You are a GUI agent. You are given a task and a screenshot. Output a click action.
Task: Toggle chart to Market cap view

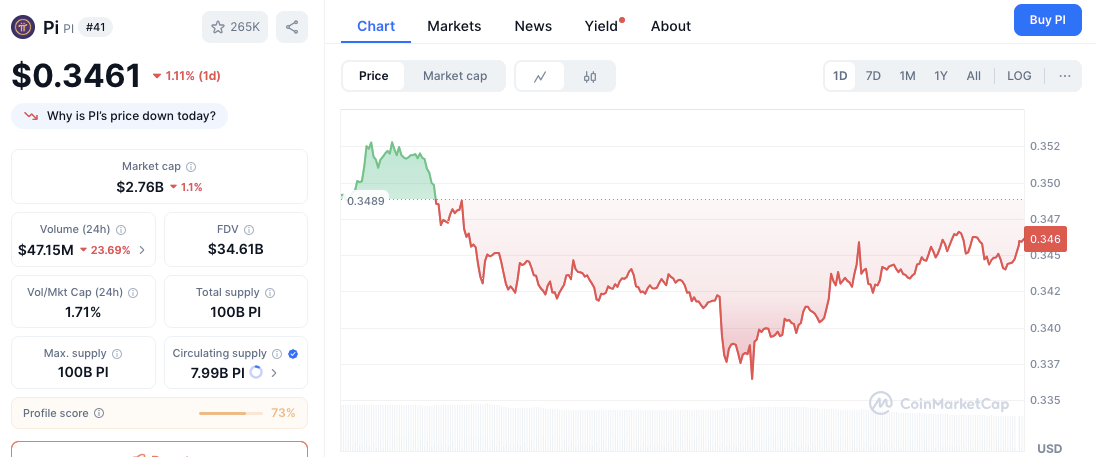click(x=455, y=76)
